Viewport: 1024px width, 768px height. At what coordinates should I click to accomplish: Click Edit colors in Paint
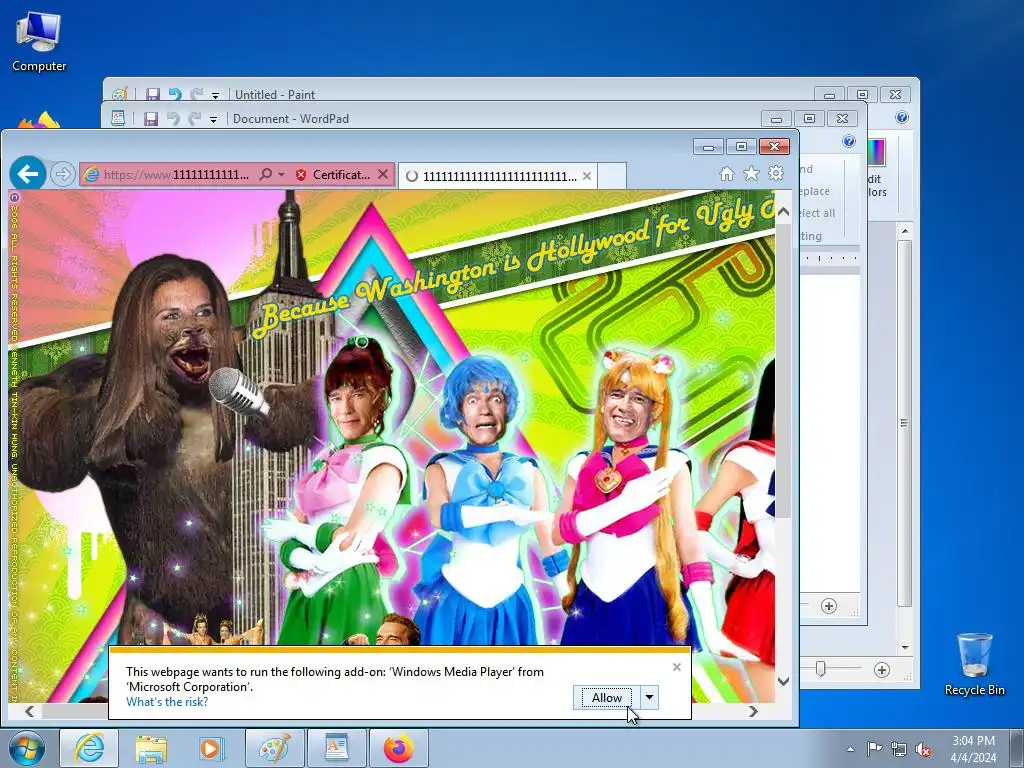pos(876,167)
